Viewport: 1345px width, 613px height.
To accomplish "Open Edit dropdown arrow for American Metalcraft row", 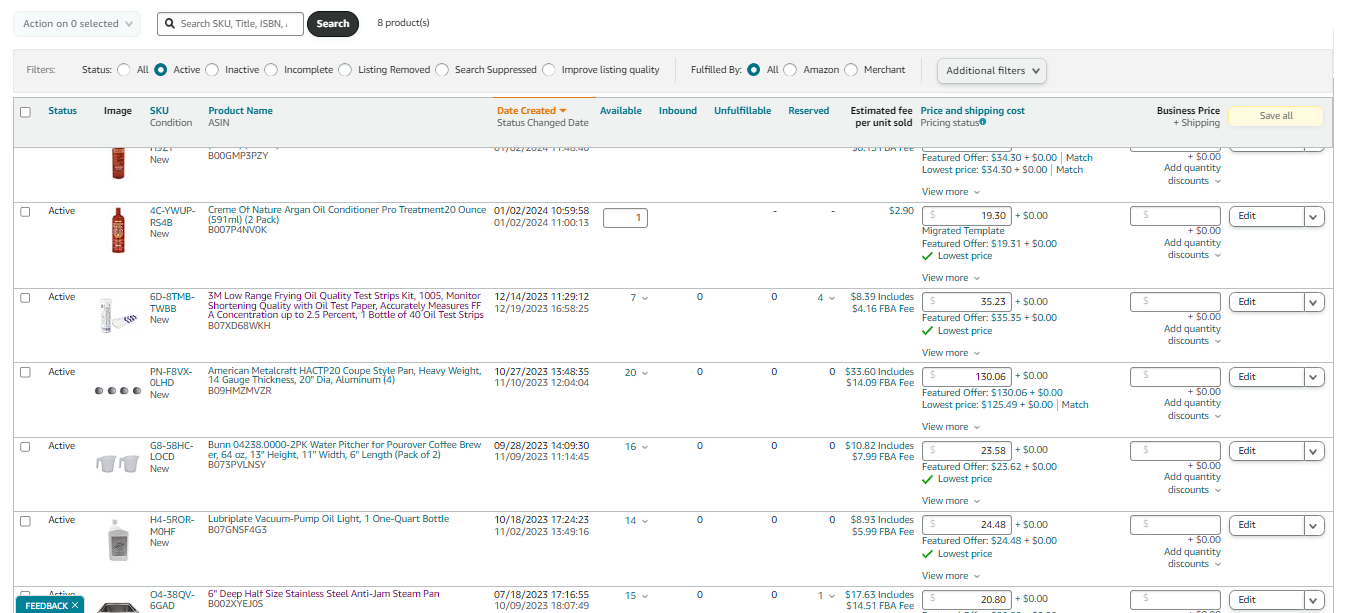I will pos(1314,377).
